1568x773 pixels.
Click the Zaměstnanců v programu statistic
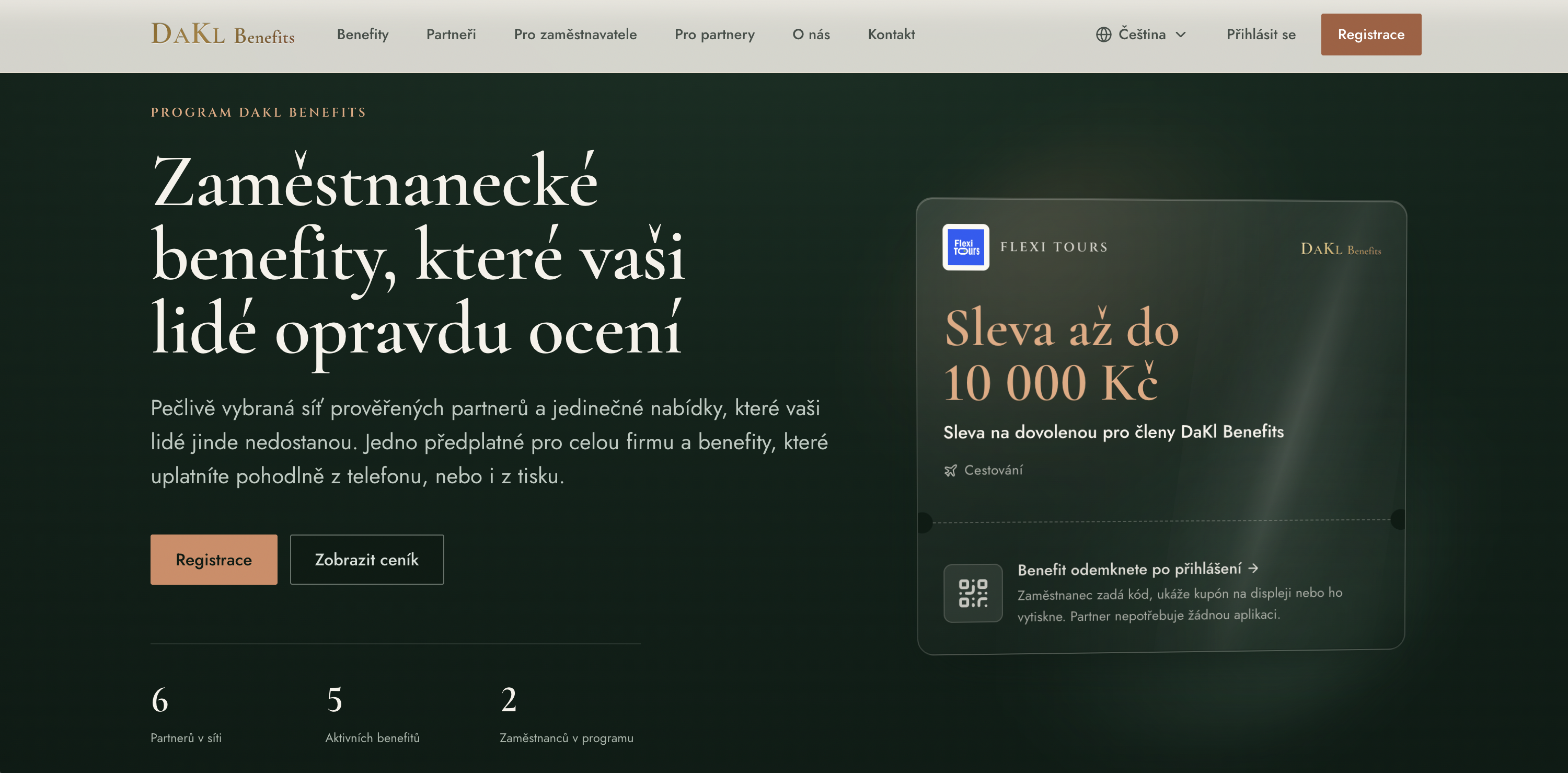click(x=567, y=714)
